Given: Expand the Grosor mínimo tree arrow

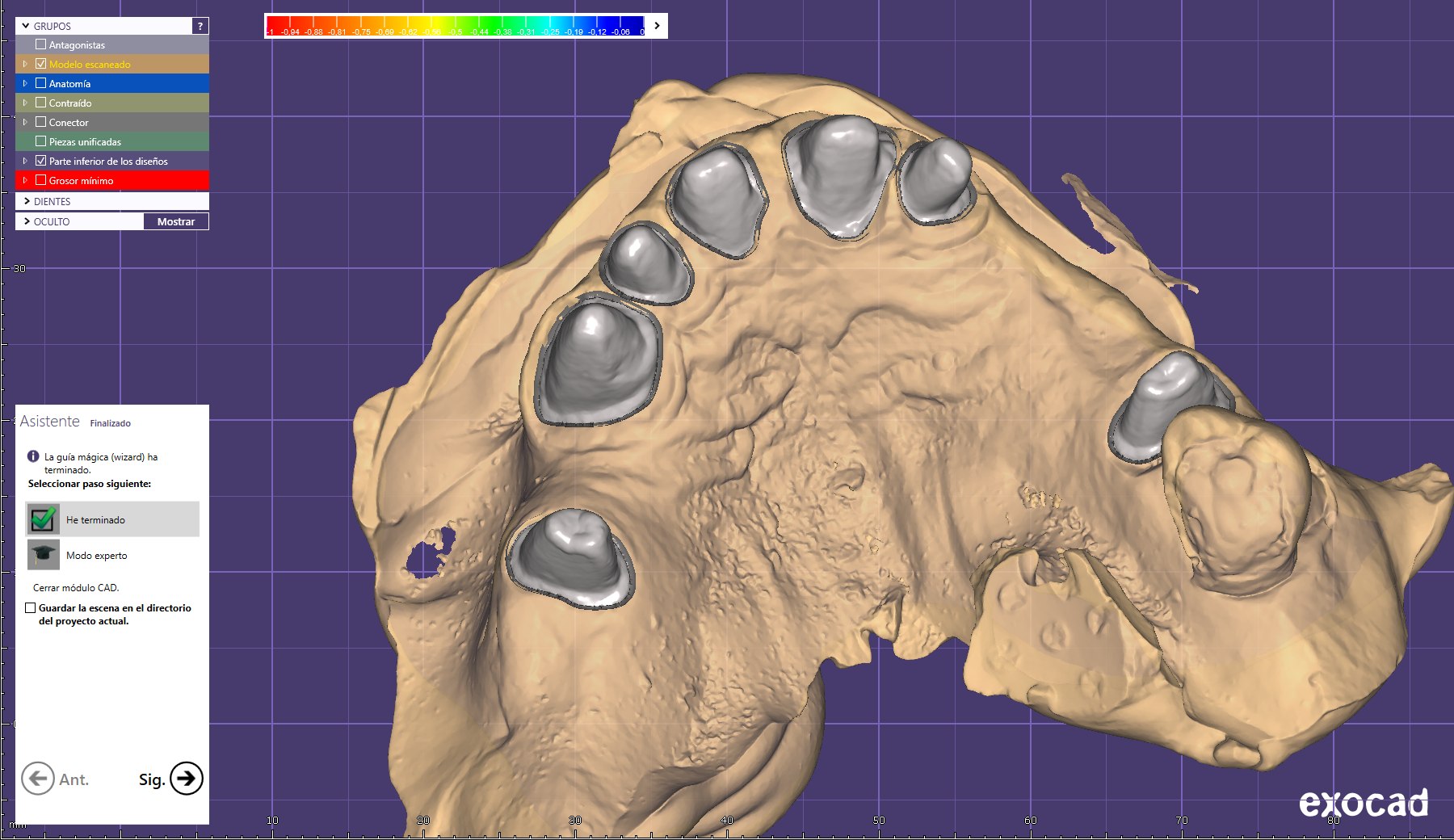Looking at the screenshot, I should (25, 180).
